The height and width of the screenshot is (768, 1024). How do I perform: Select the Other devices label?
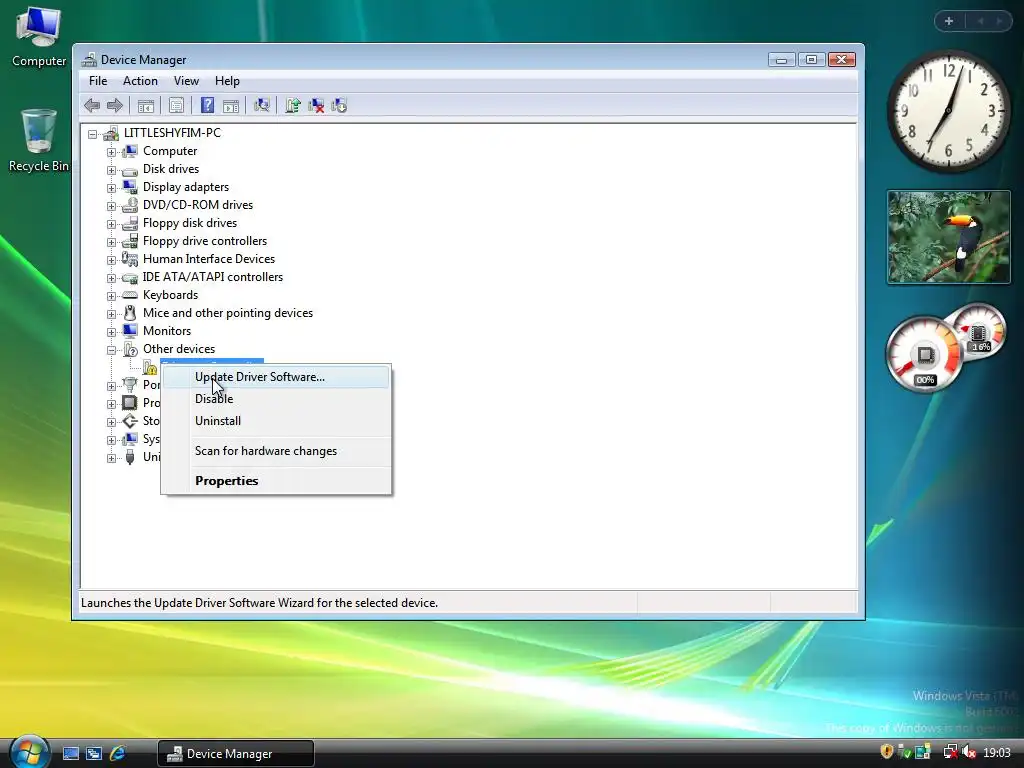point(179,349)
